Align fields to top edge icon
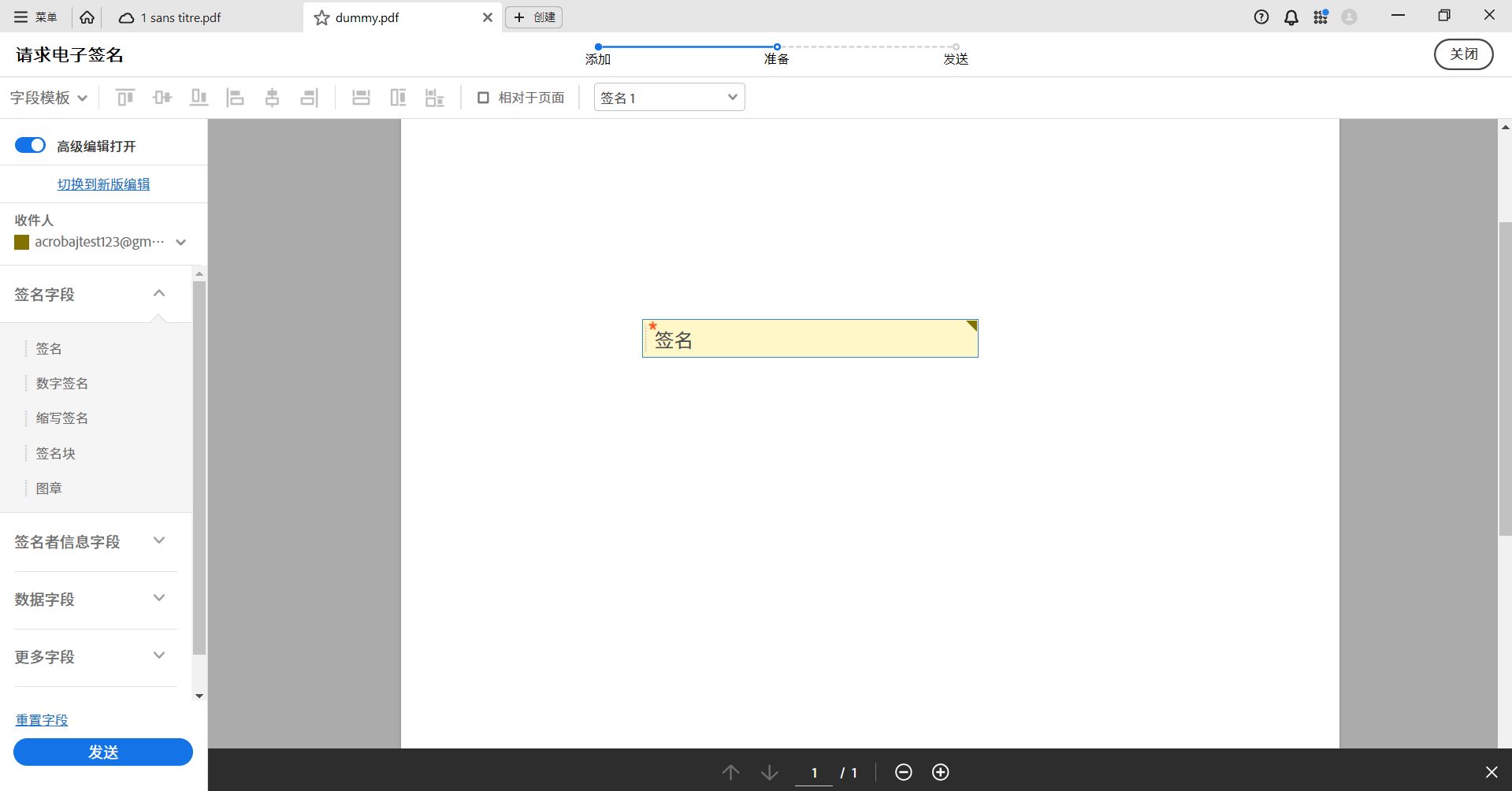 point(125,98)
